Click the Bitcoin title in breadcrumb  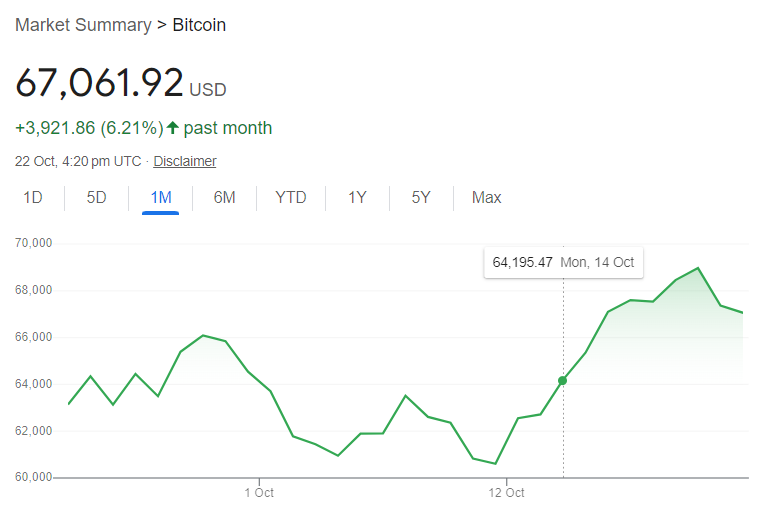point(199,24)
